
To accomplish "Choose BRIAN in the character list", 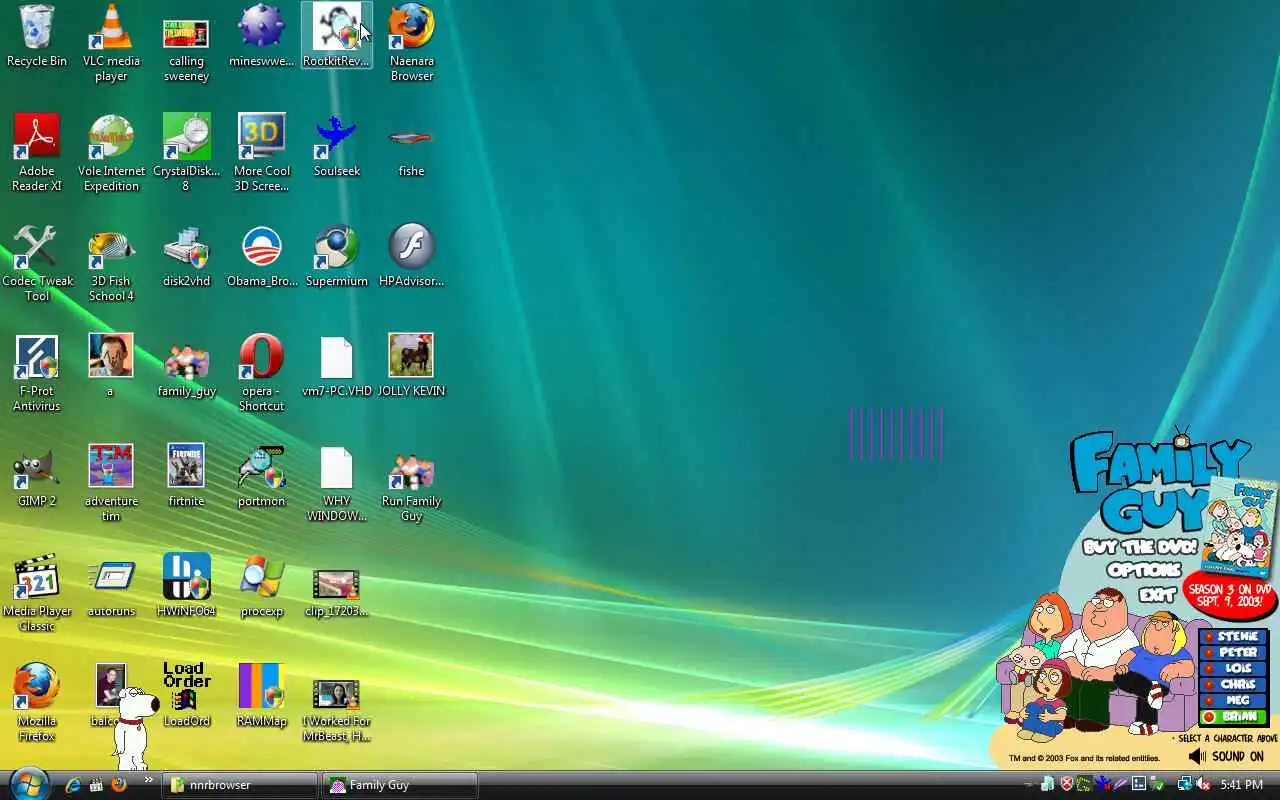I will point(1234,716).
